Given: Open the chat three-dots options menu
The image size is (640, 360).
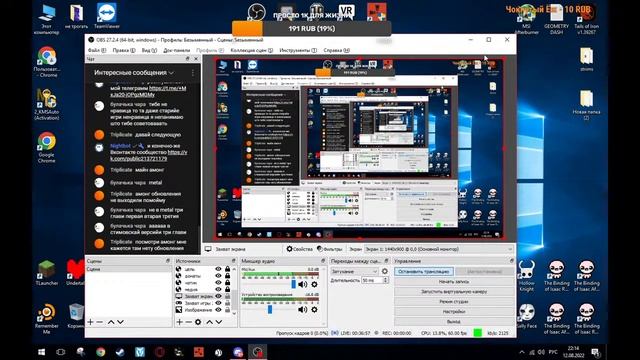Looking at the screenshot, I should (x=193, y=73).
